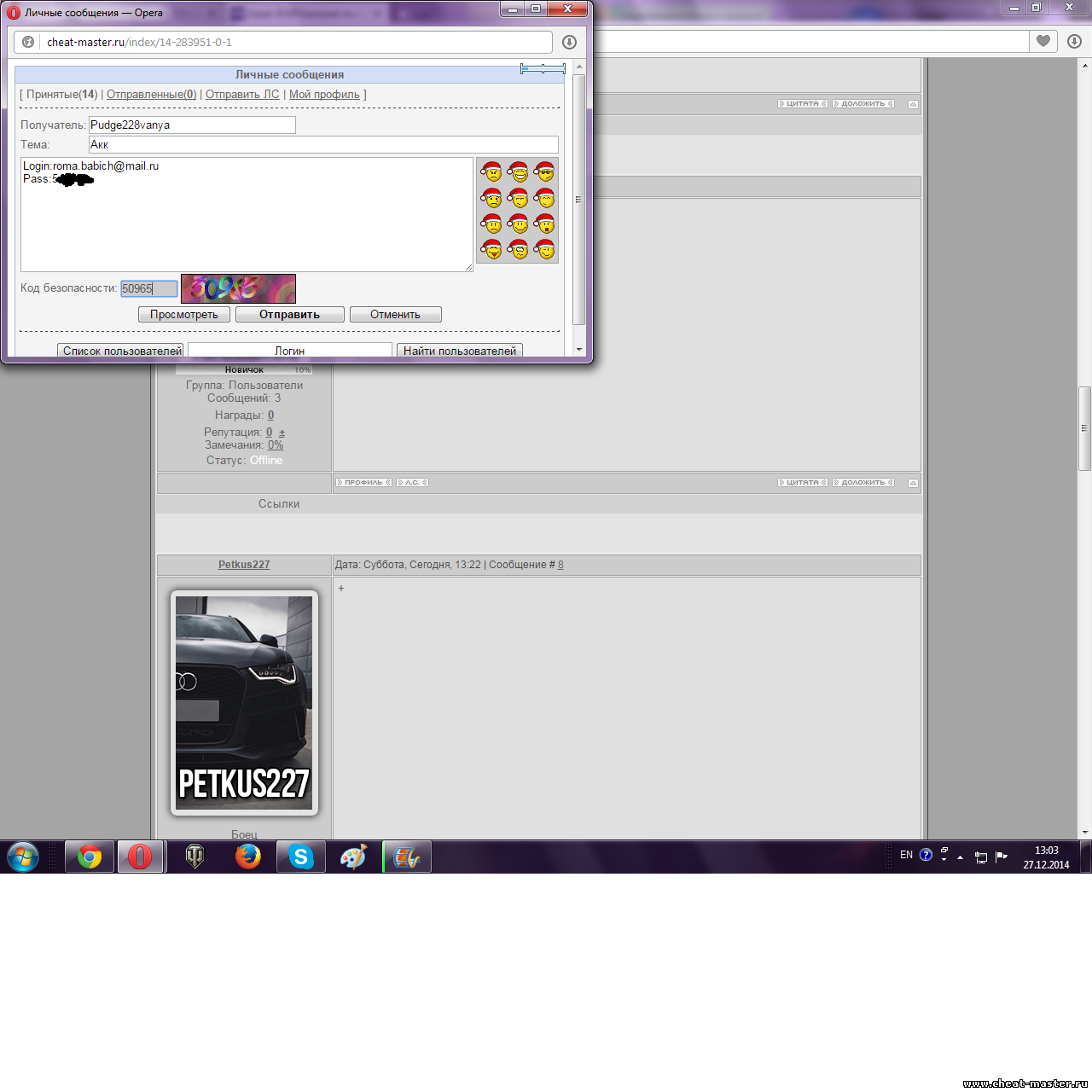Viewport: 1092px width, 1092px height.
Task: Open Skype from the taskbar
Action: tap(300, 857)
